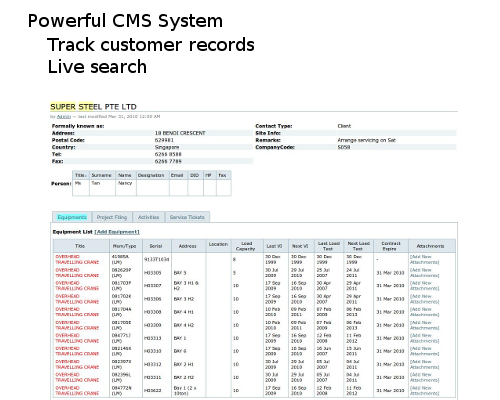The width and height of the screenshot is (500, 400).
Task: Open the Overhead Travelling Crane at BAY 2 H1
Action: coord(77,364)
